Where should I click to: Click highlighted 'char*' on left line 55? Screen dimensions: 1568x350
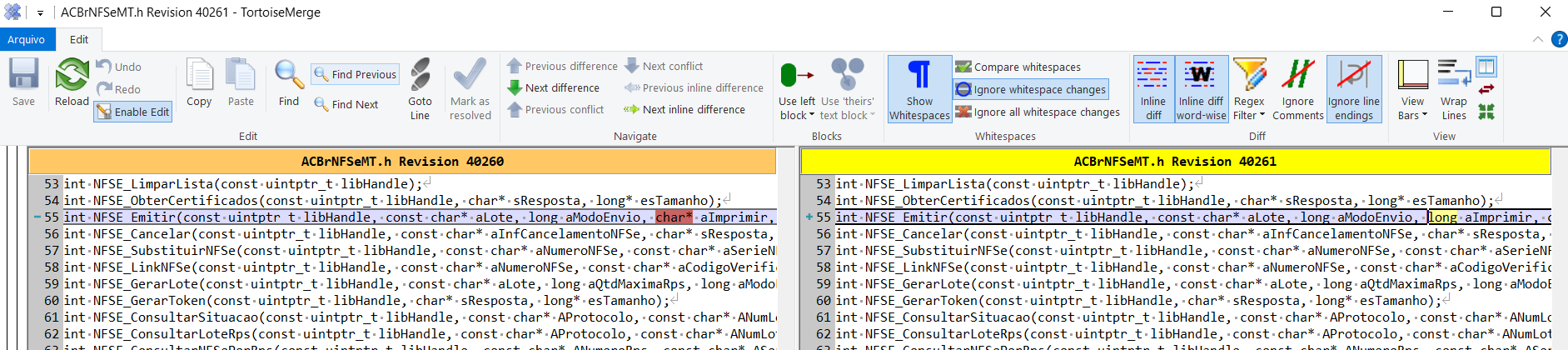click(x=674, y=217)
